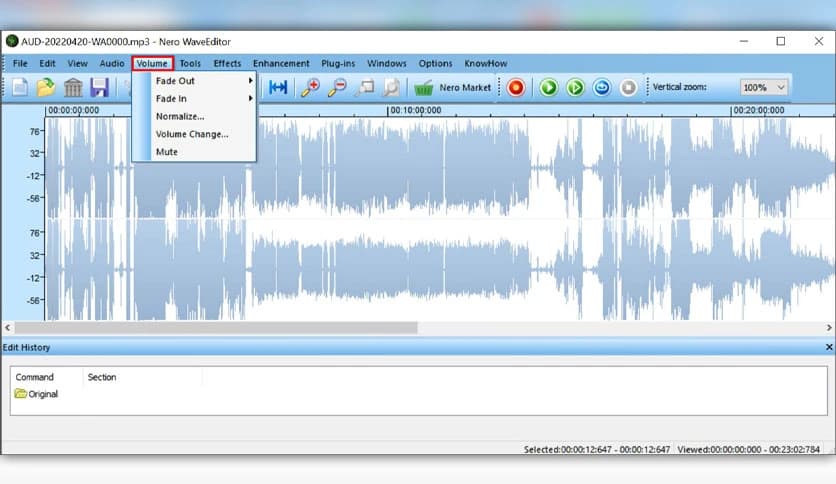
Task: Play audio with the first green play button
Action: click(x=549, y=87)
